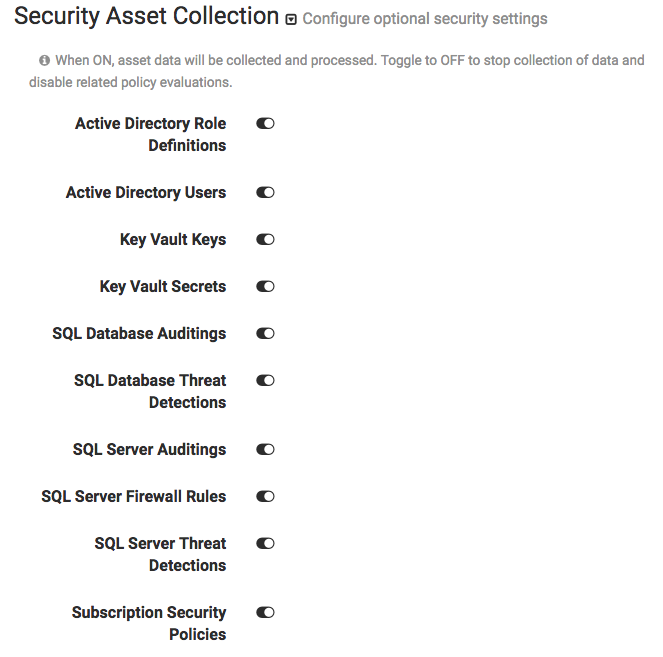The width and height of the screenshot is (663, 657).
Task: Click the Key Vault Keys label
Action: [173, 240]
